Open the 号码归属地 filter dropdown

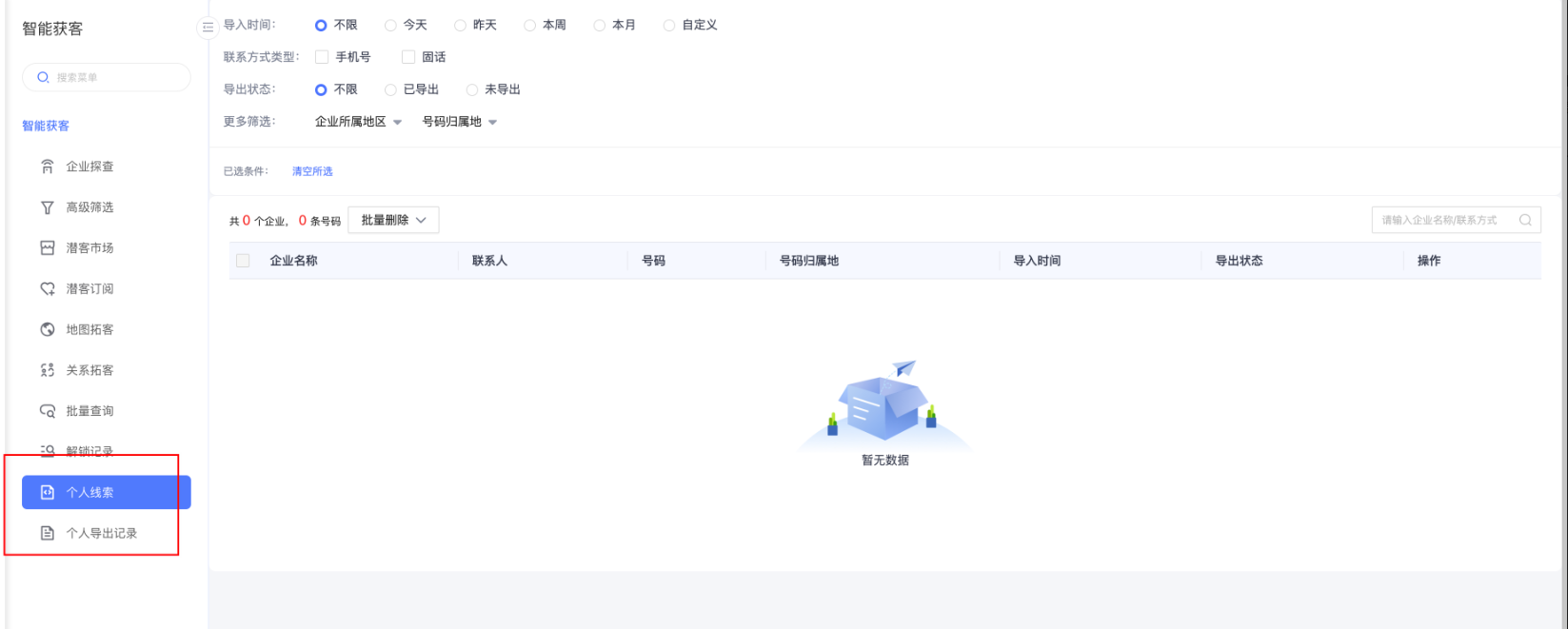(460, 122)
